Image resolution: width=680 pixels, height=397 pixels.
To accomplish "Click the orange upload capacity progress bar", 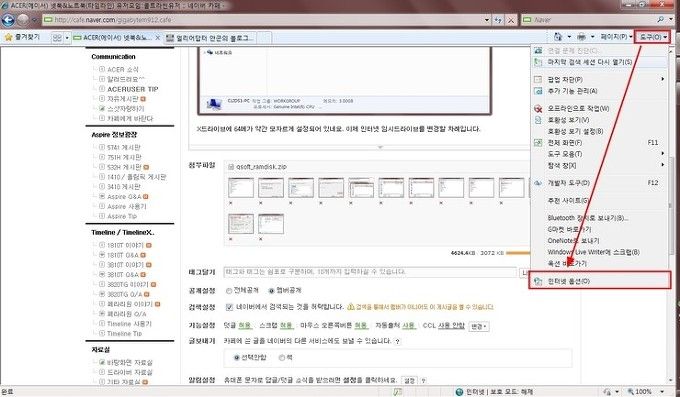I will 518,253.
